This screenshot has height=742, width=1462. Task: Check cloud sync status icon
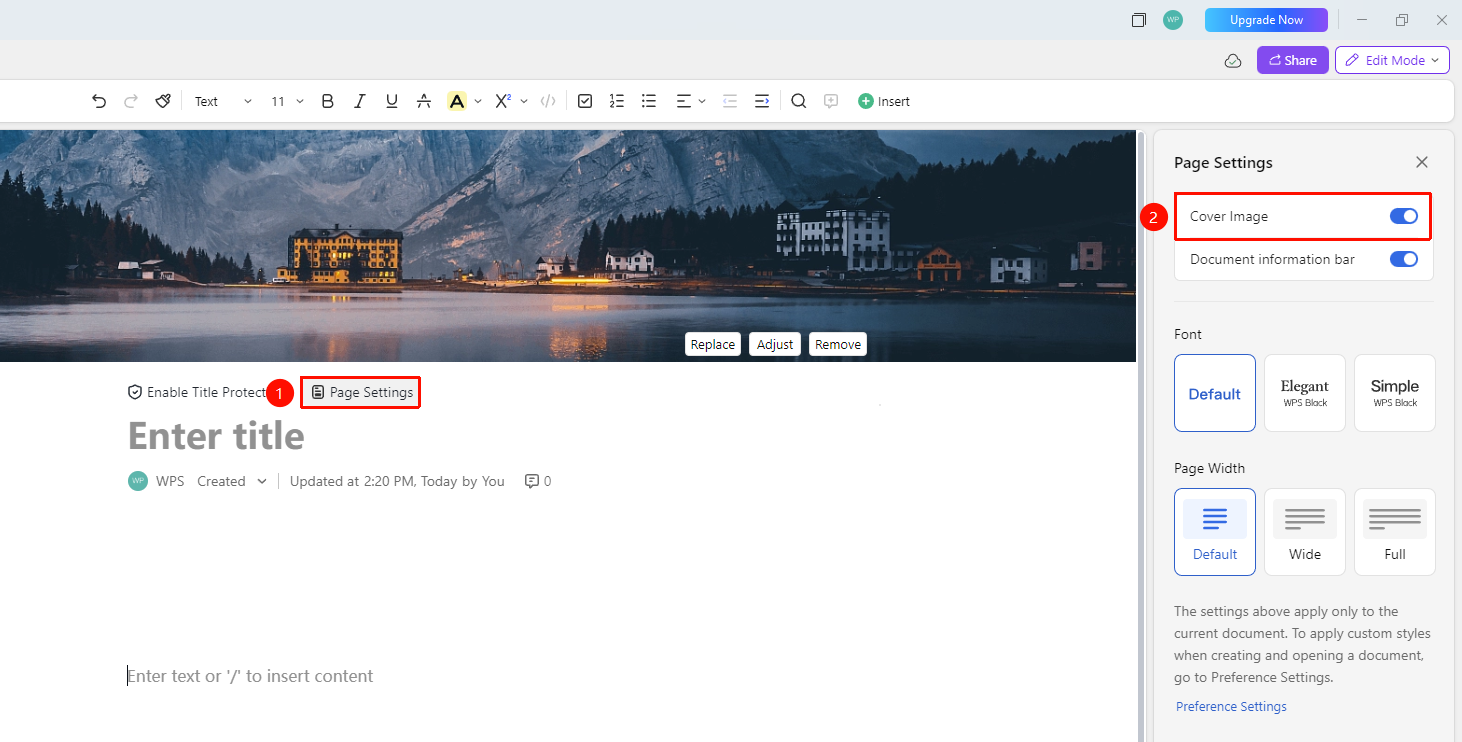(1233, 61)
